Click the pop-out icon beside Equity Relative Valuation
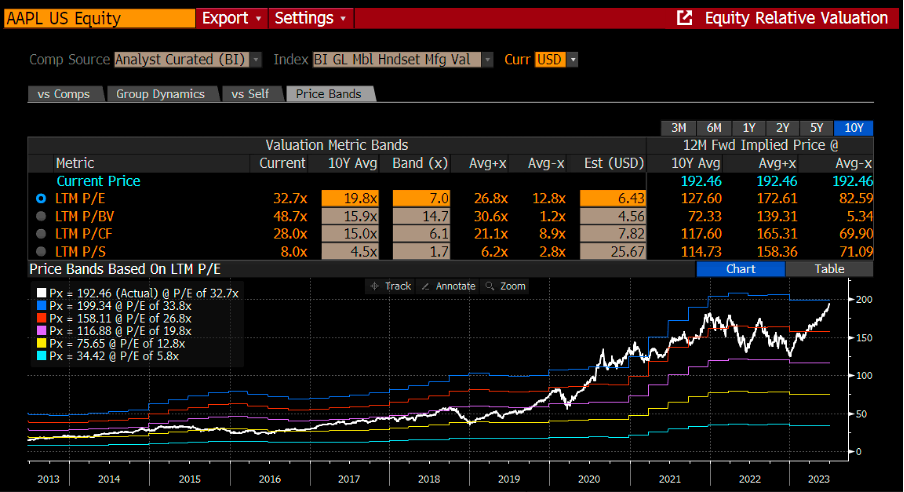 [x=684, y=18]
